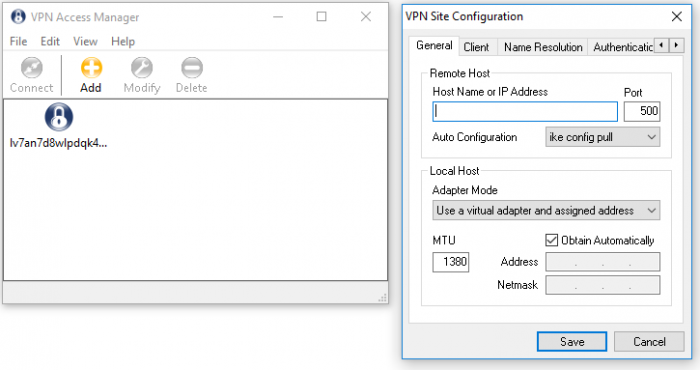The height and width of the screenshot is (370, 700).
Task: Close the VPN Site Configuration dialog
Action: tap(676, 17)
